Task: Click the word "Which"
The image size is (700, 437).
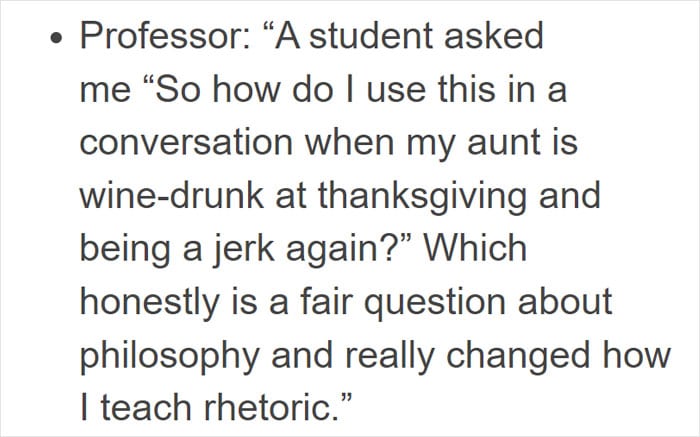Action: click(475, 248)
